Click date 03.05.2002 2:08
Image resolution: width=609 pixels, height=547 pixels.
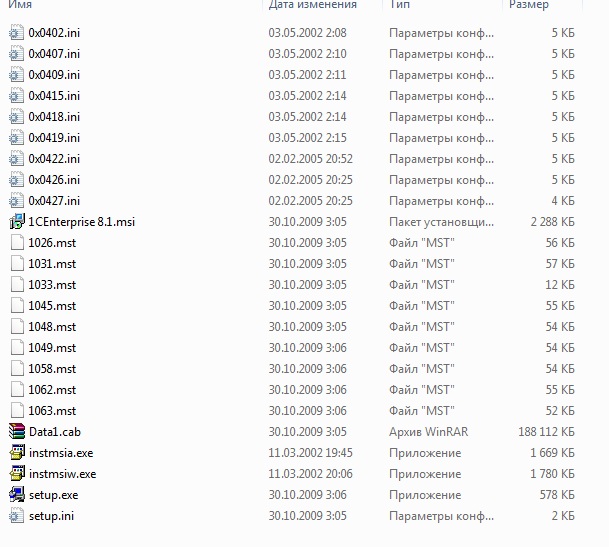pyautogui.click(x=307, y=33)
